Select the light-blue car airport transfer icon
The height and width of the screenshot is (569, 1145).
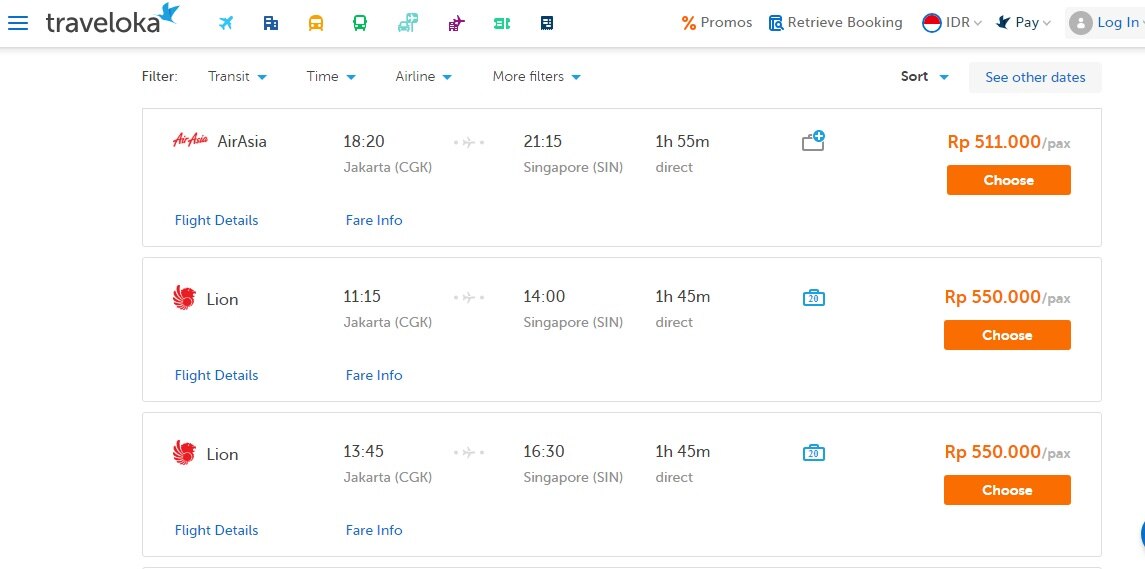pyautogui.click(x=407, y=23)
